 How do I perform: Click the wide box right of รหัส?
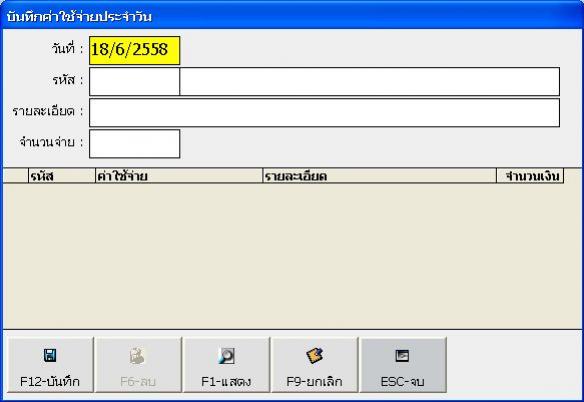[x=369, y=81]
